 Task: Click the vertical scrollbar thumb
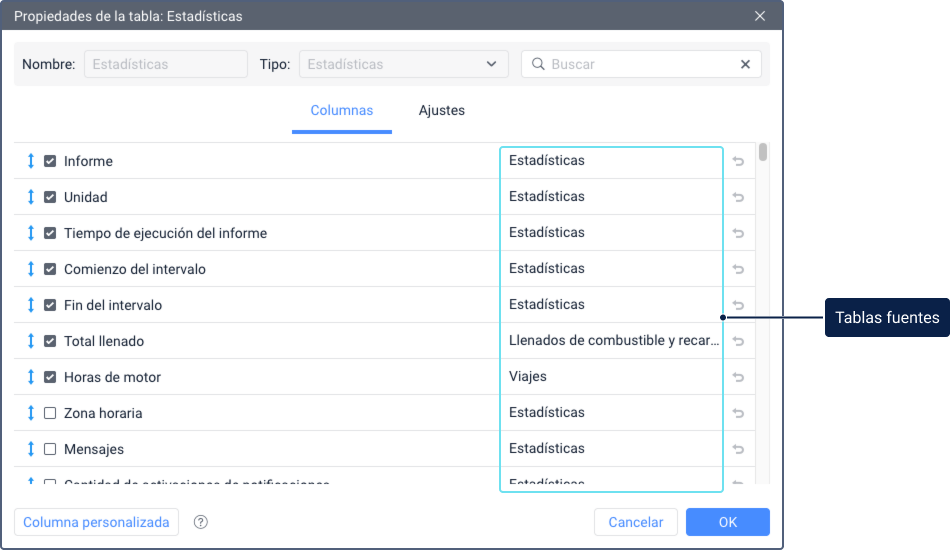(x=763, y=152)
